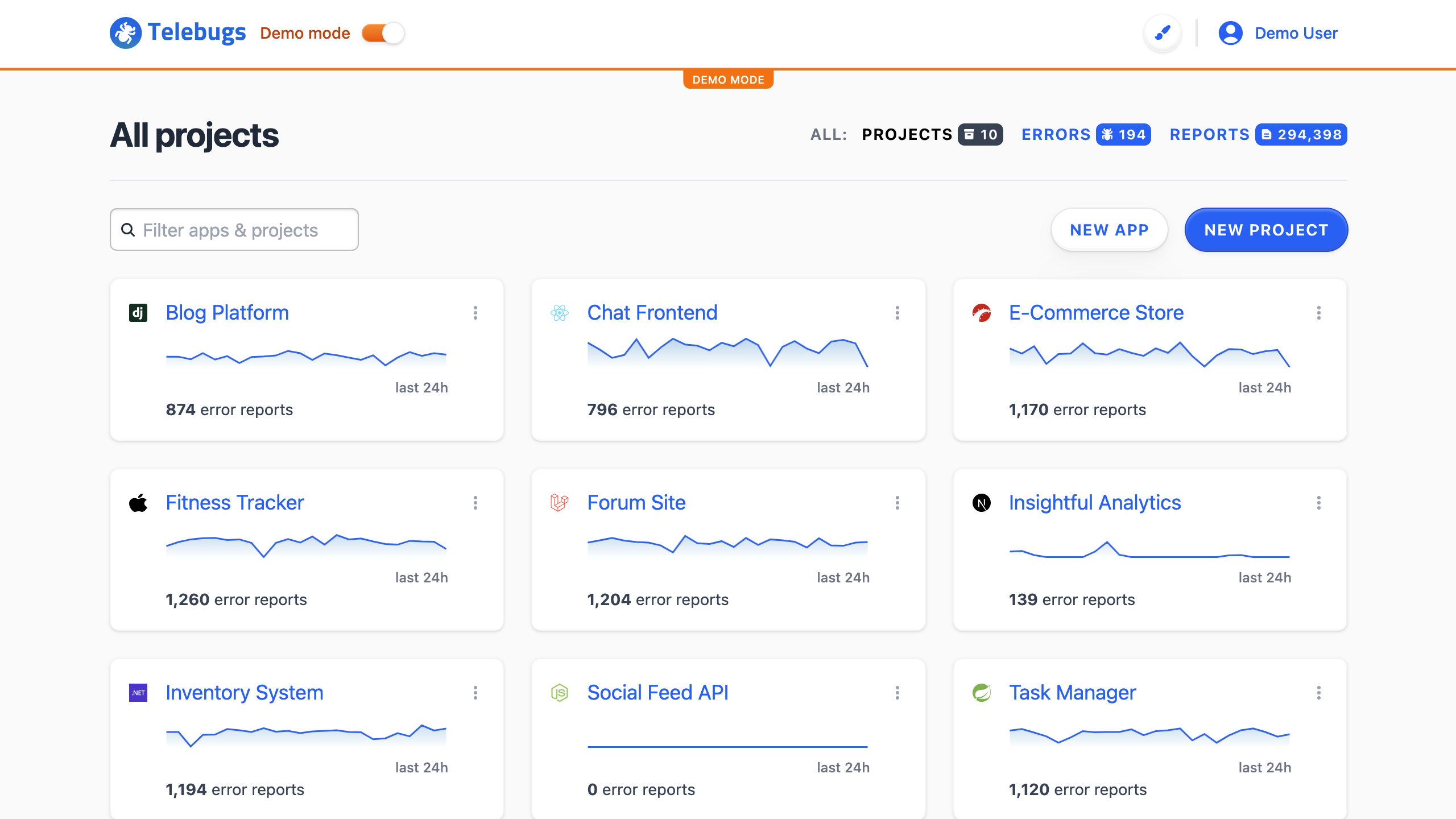Image resolution: width=1456 pixels, height=819 pixels.
Task: Click the Rails icon on E-Commerce Store
Action: point(982,312)
